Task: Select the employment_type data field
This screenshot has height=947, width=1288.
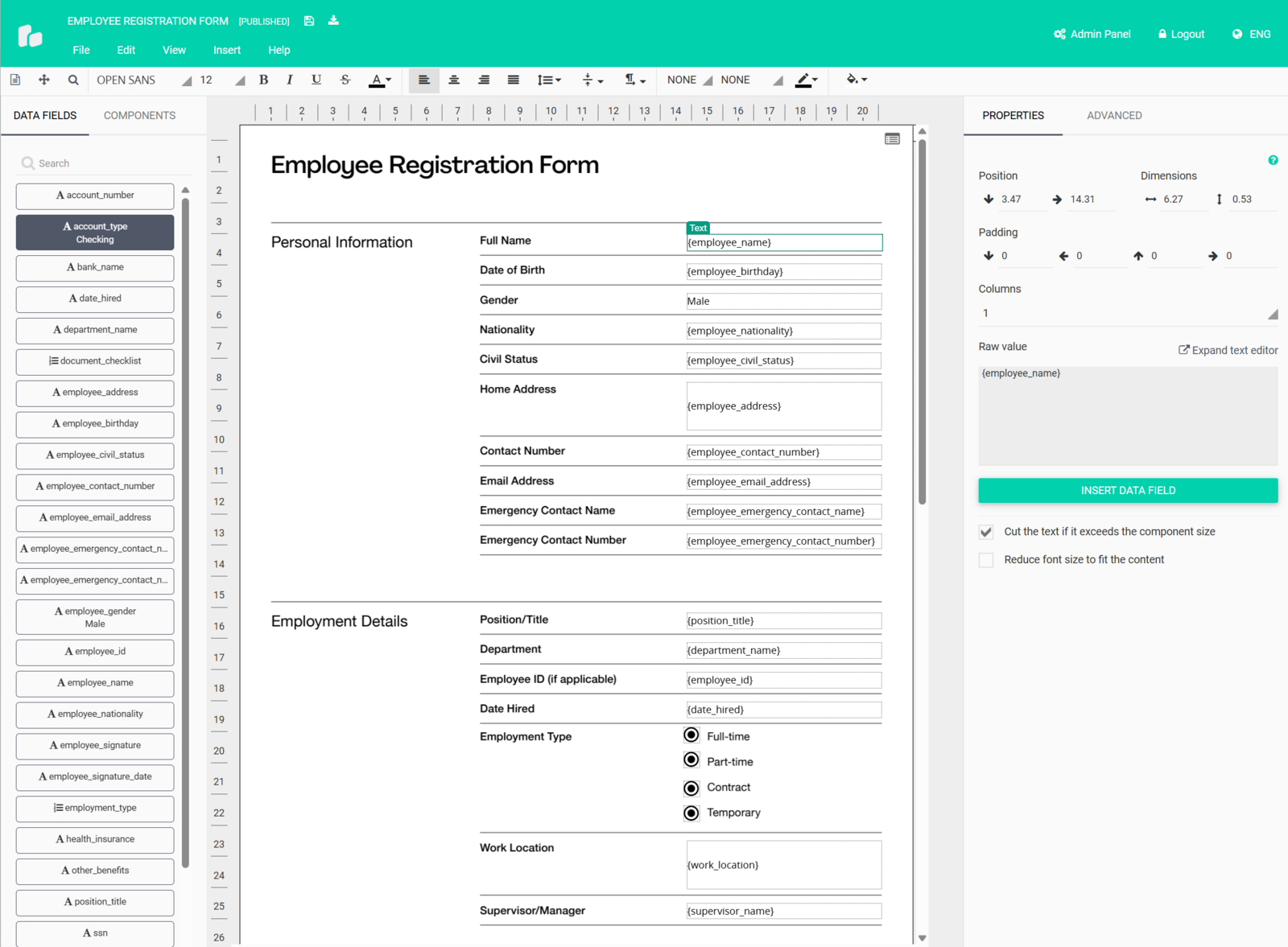Action: (95, 809)
